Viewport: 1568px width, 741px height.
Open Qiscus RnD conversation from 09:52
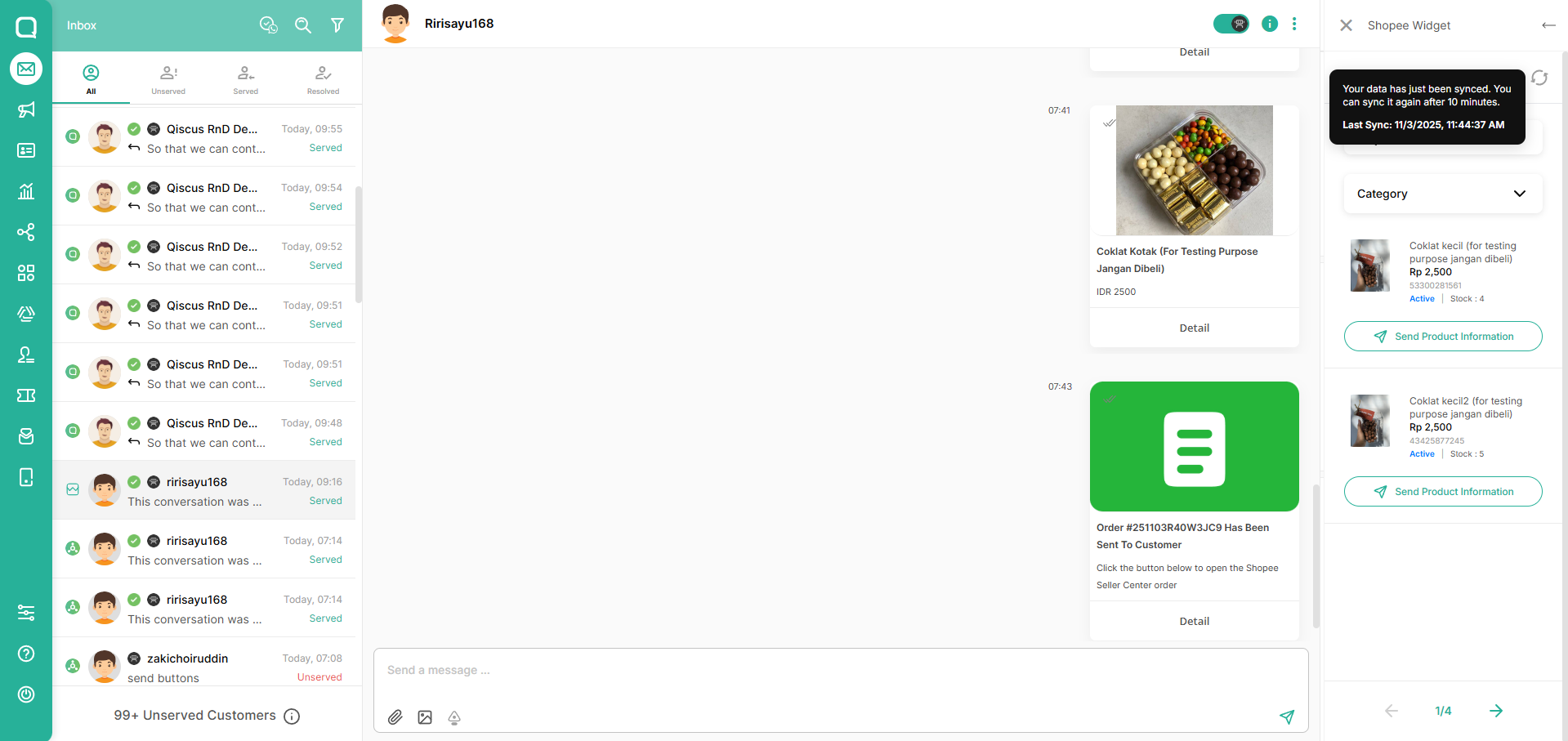[x=204, y=256]
